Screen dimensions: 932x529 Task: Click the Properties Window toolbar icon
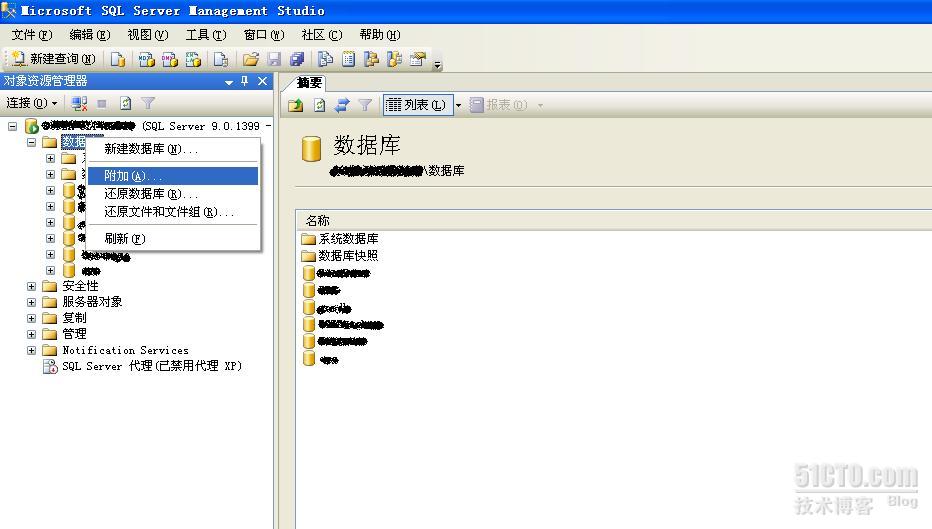point(418,59)
